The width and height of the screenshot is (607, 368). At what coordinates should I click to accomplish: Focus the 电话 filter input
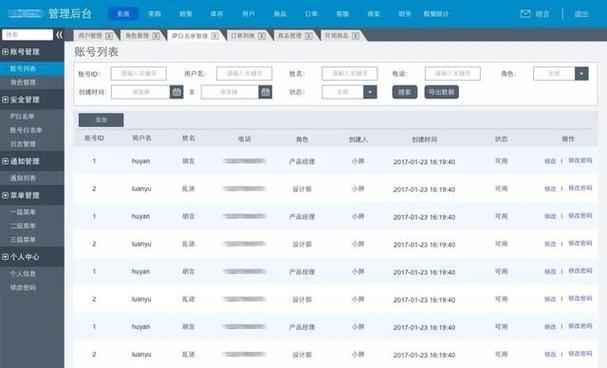(x=453, y=74)
